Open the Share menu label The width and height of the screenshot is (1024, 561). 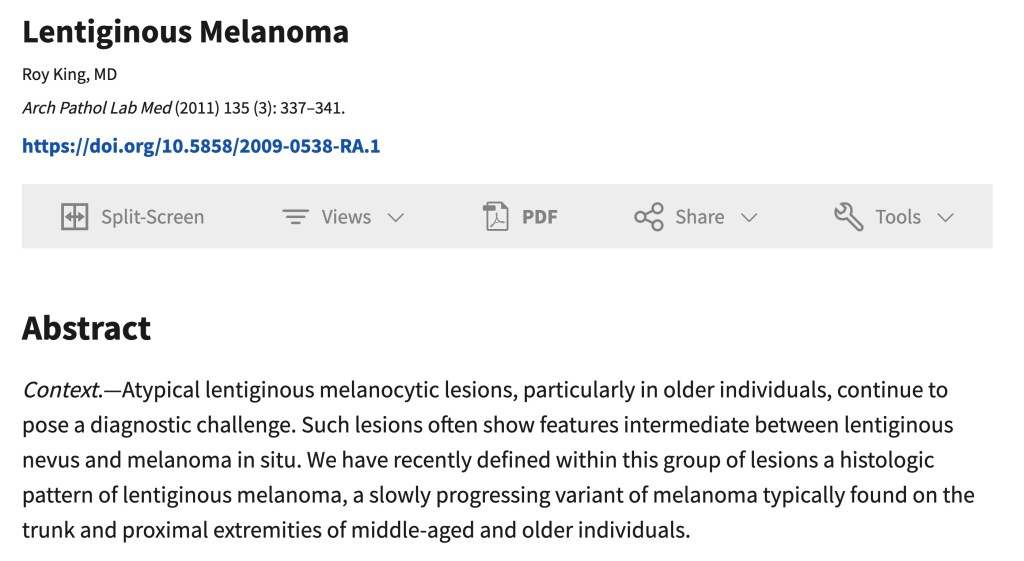(x=700, y=217)
